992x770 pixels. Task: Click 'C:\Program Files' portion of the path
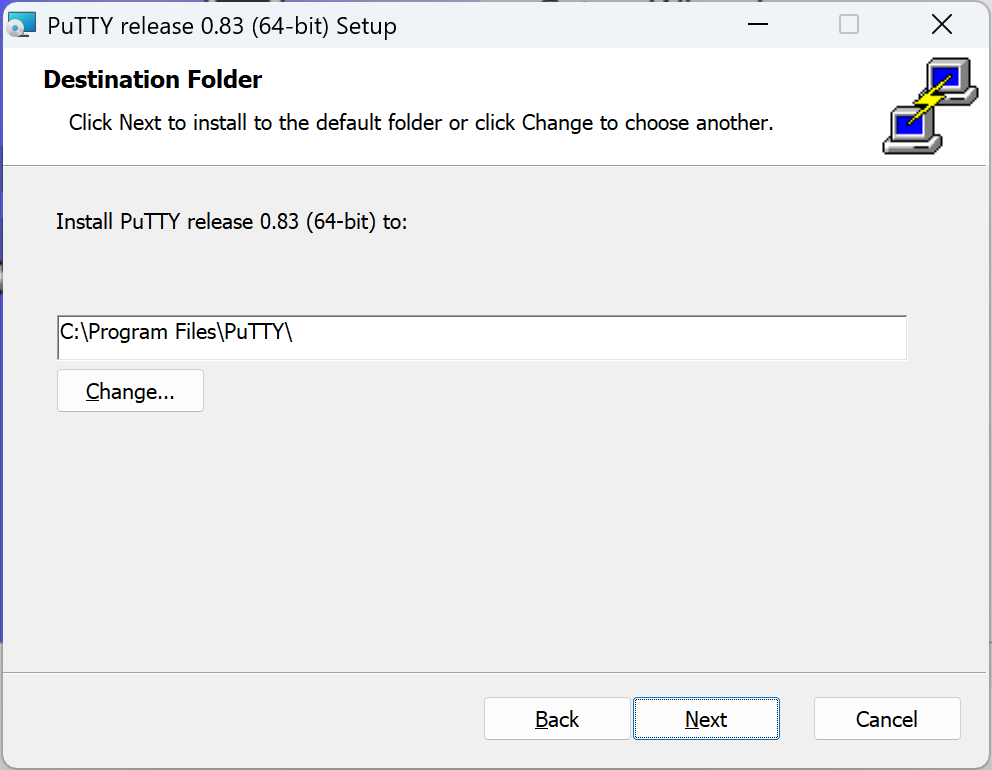pyautogui.click(x=138, y=333)
